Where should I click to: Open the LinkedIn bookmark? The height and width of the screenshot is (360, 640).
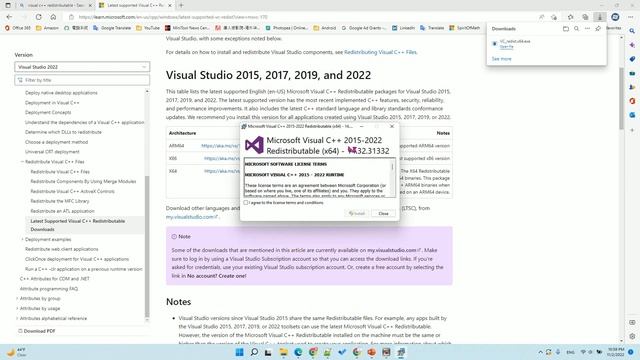(404, 28)
